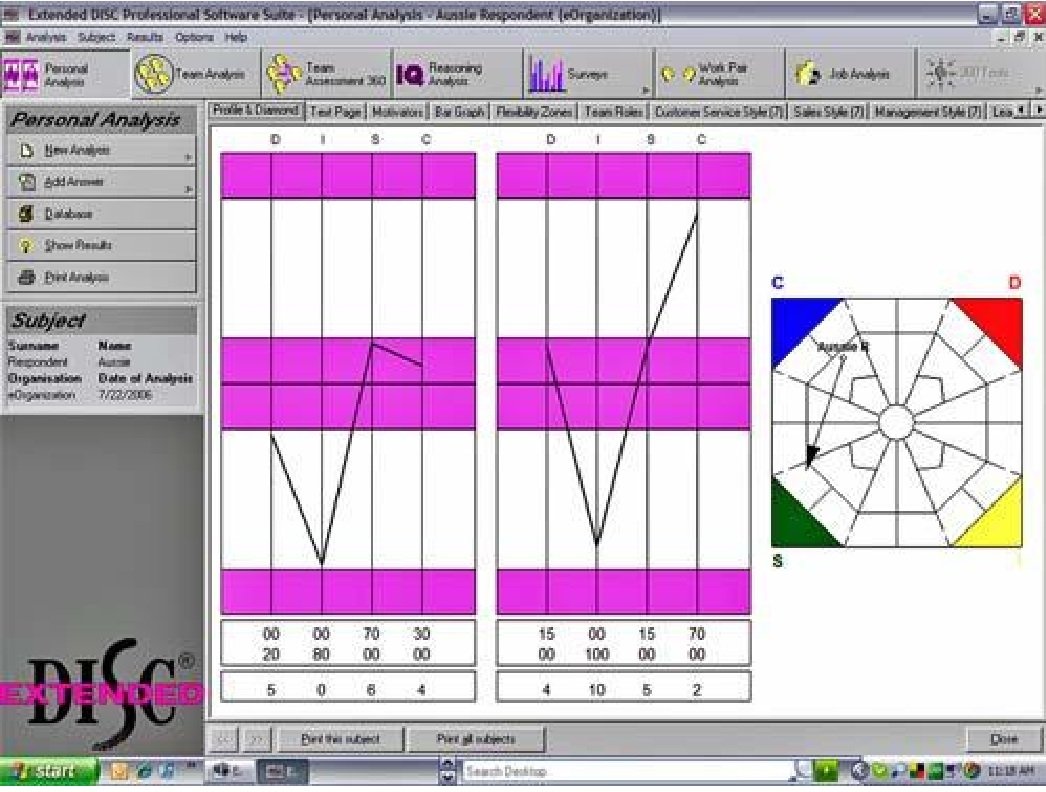Open the IQ Reasoning Analysis icon
This screenshot has height=792, width=1046.
coord(410,74)
